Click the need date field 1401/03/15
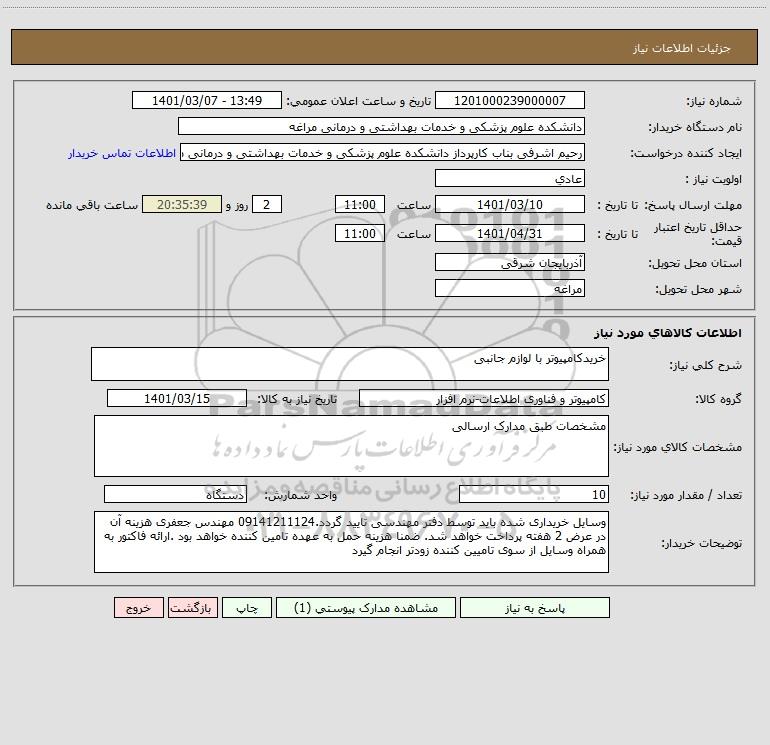This screenshot has width=770, height=745. click(x=177, y=399)
